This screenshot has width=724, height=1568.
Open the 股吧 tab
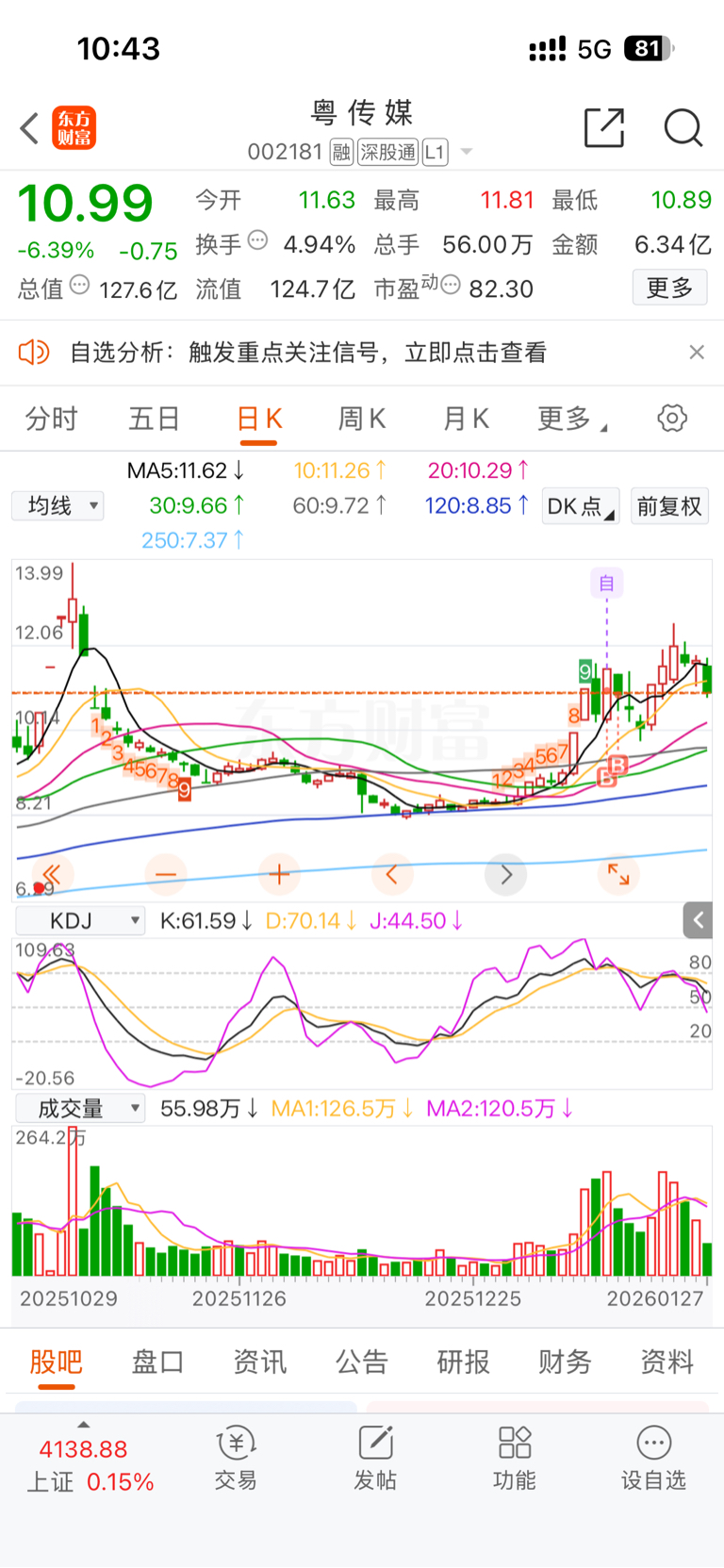coord(57,1362)
